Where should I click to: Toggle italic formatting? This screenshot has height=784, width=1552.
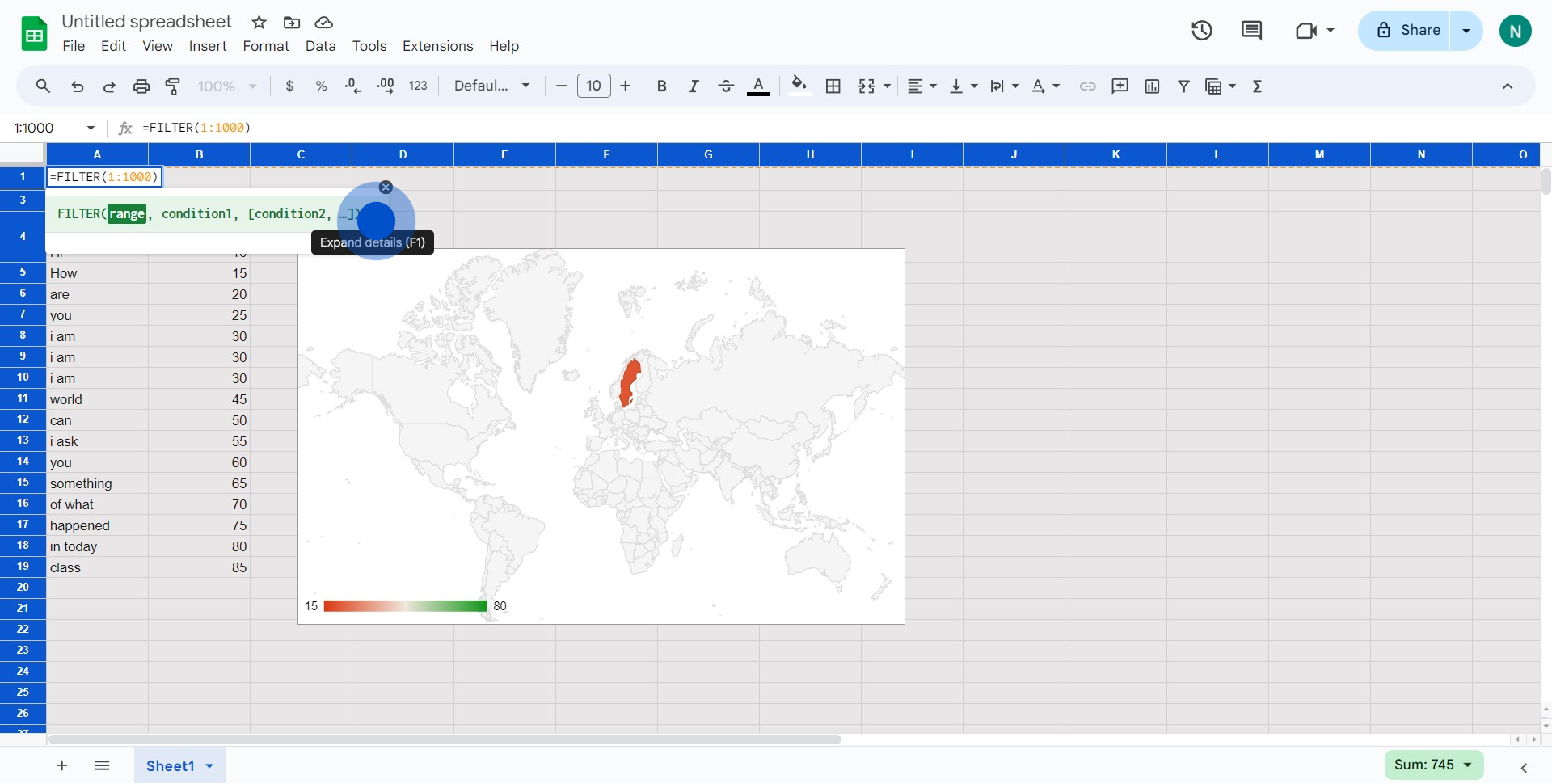pyautogui.click(x=694, y=86)
